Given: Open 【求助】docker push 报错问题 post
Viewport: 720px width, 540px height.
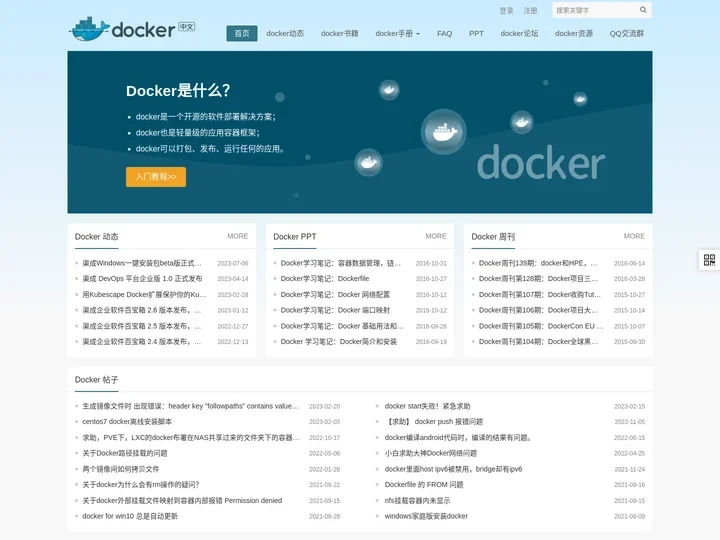Looking at the screenshot, I should point(433,422).
